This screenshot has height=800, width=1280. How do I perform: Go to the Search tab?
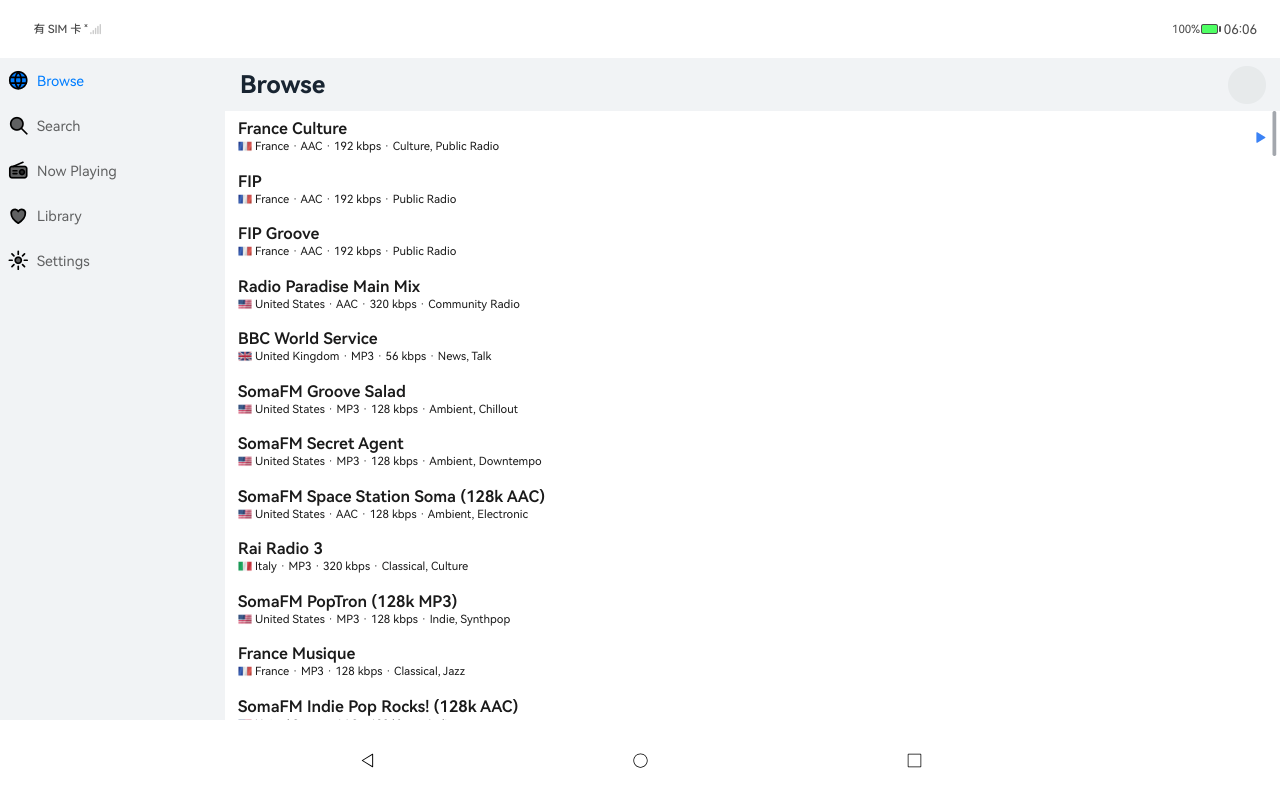(112, 126)
